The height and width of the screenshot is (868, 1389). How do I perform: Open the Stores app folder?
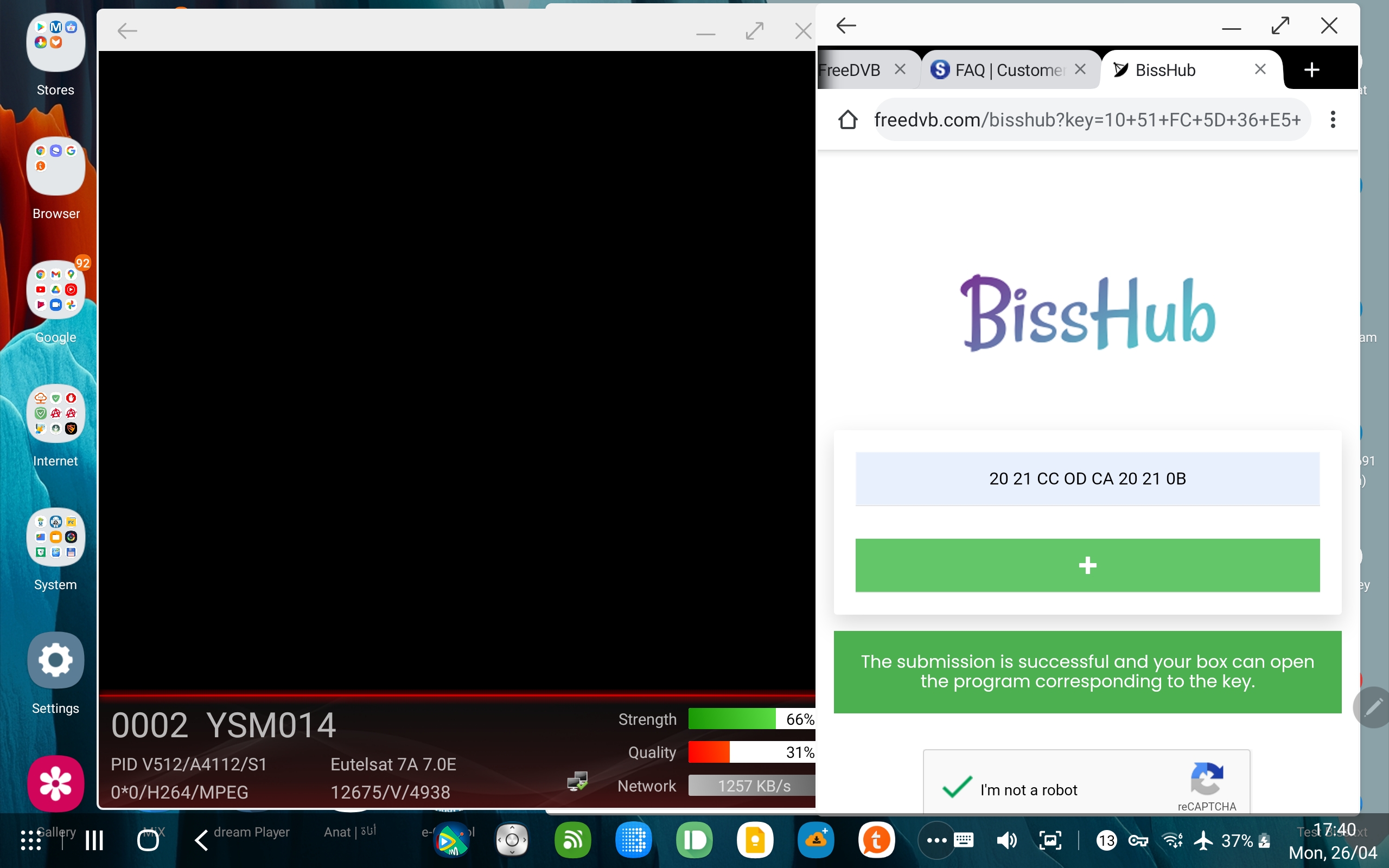(56, 42)
